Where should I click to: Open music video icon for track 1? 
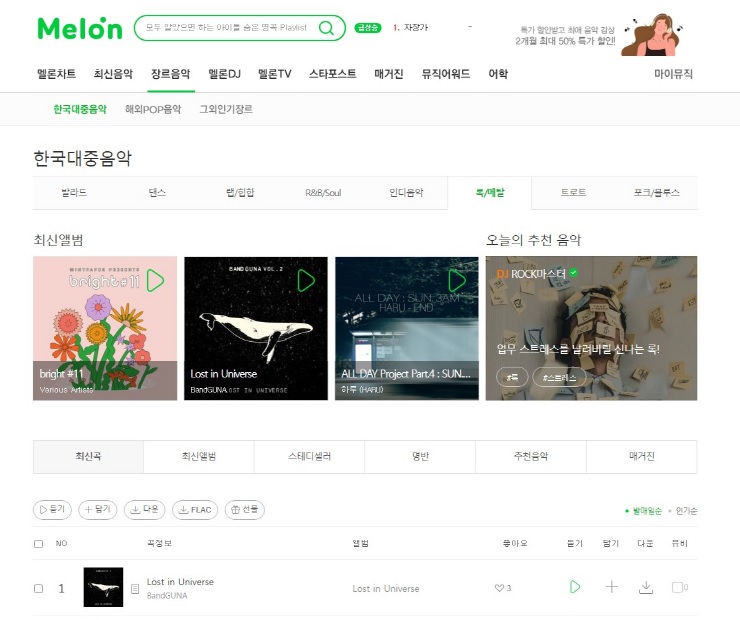point(677,587)
